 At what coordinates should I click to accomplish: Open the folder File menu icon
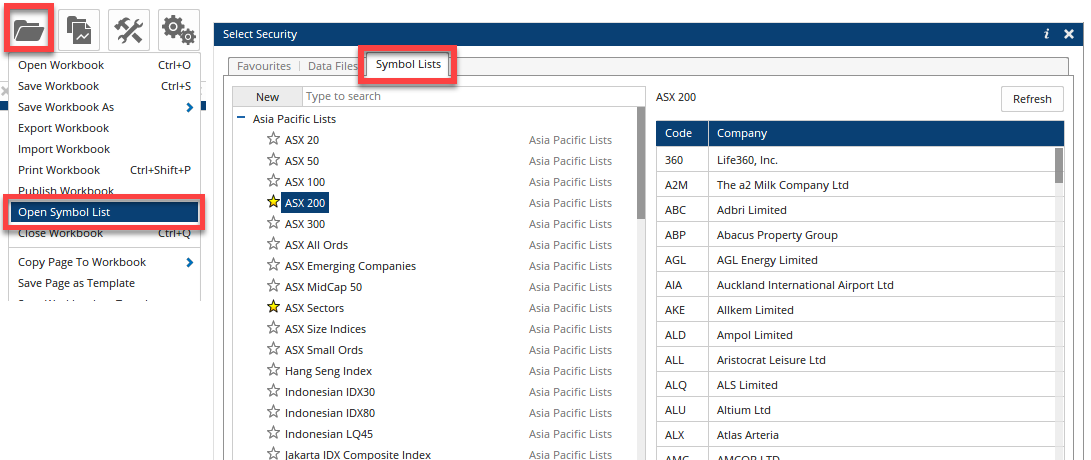pos(29,30)
